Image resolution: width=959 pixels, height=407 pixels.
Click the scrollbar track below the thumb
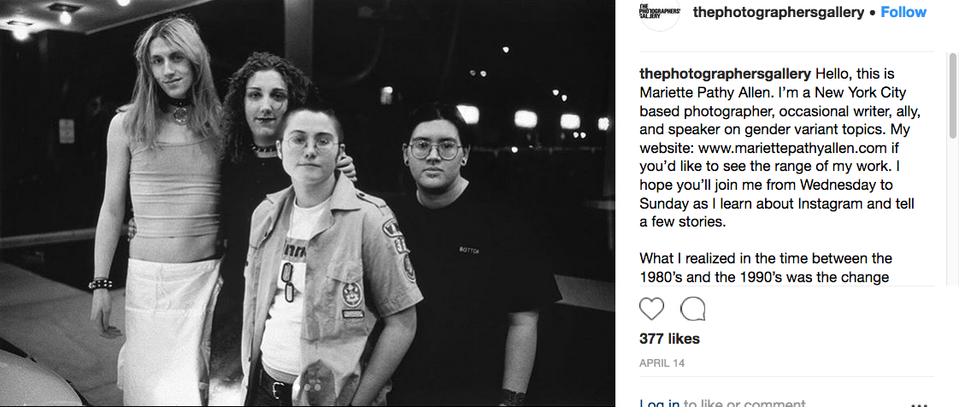pyautogui.click(x=952, y=211)
